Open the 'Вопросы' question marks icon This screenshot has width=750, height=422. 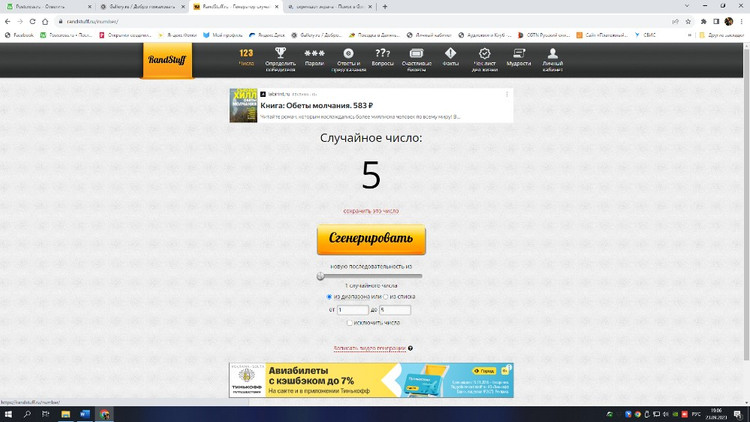point(383,58)
